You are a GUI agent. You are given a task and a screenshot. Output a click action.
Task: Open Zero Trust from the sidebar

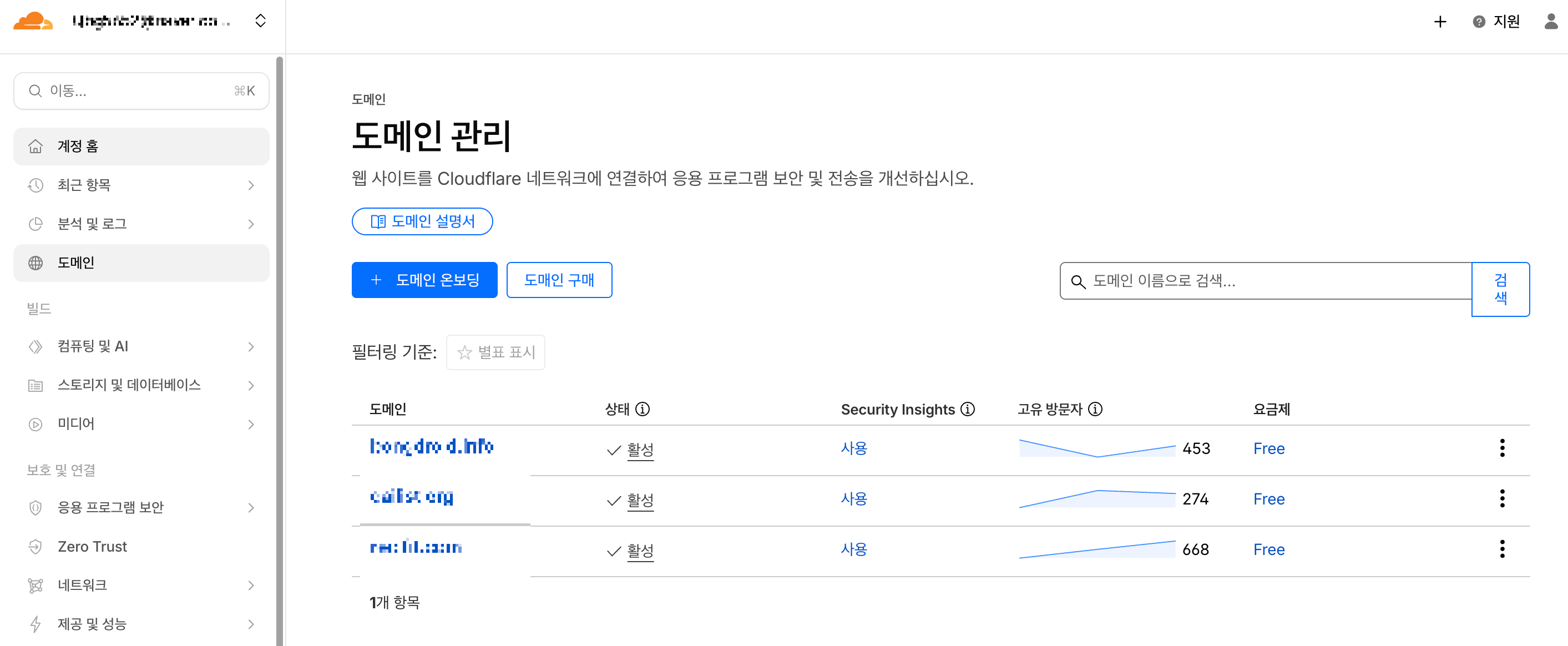93,547
